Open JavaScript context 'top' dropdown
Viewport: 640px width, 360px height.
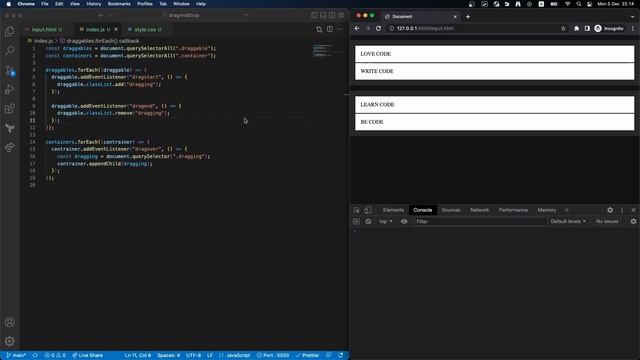(x=385, y=222)
